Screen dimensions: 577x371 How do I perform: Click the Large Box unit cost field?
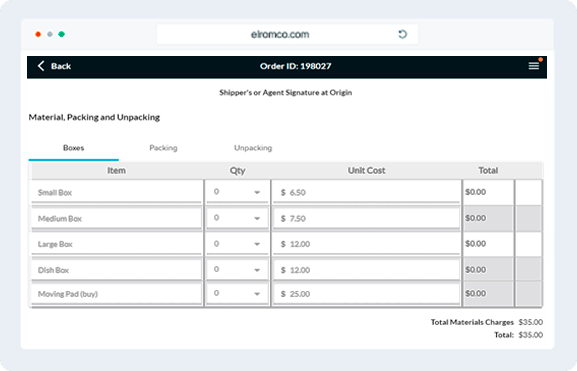pyautogui.click(x=367, y=244)
